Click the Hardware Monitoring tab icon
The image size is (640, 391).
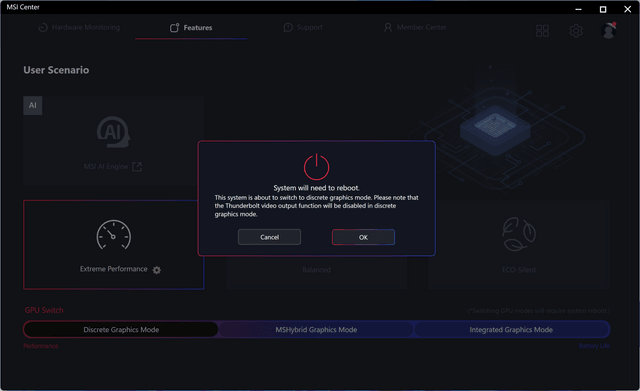point(43,28)
